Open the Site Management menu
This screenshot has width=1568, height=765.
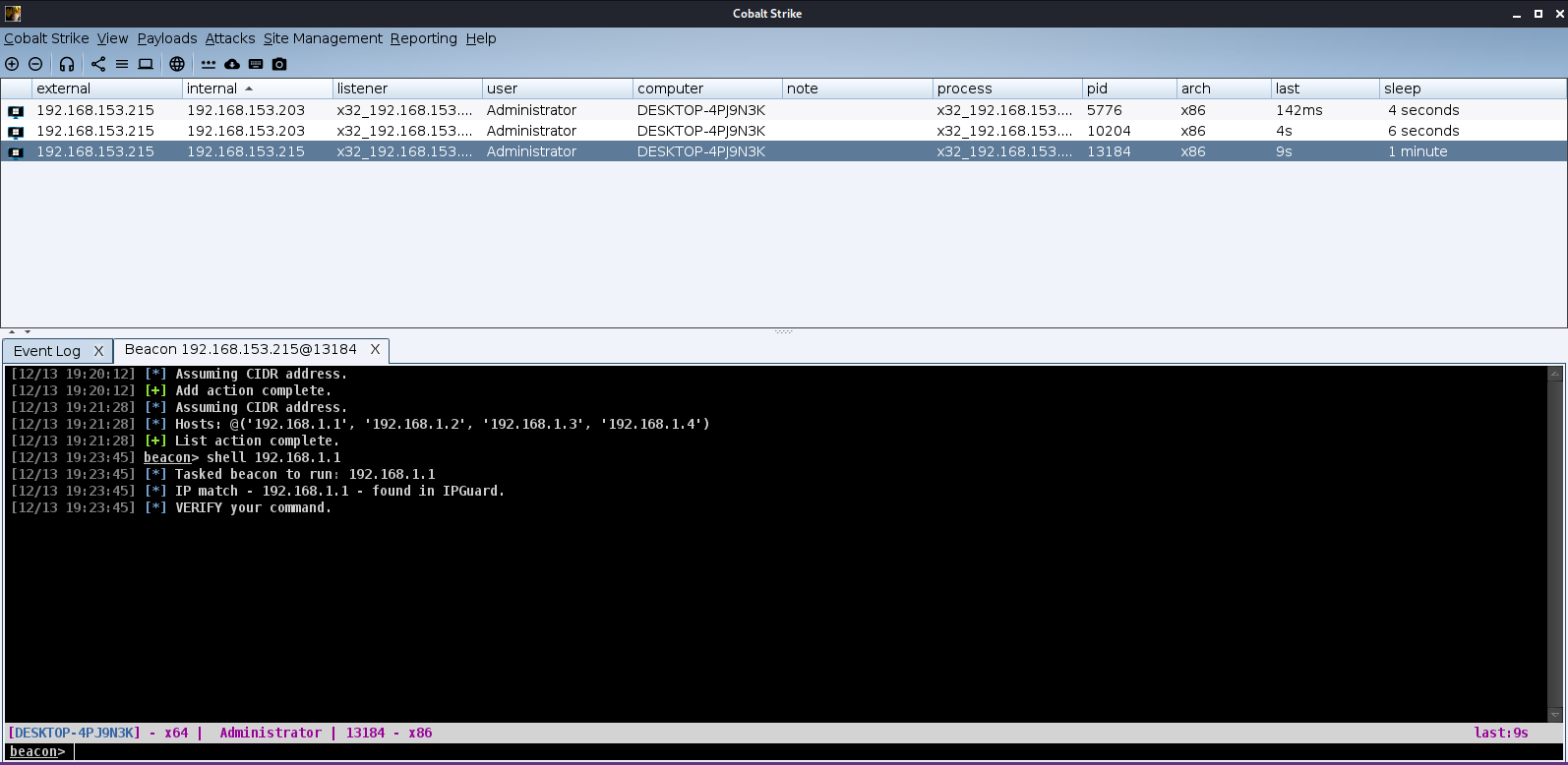323,38
